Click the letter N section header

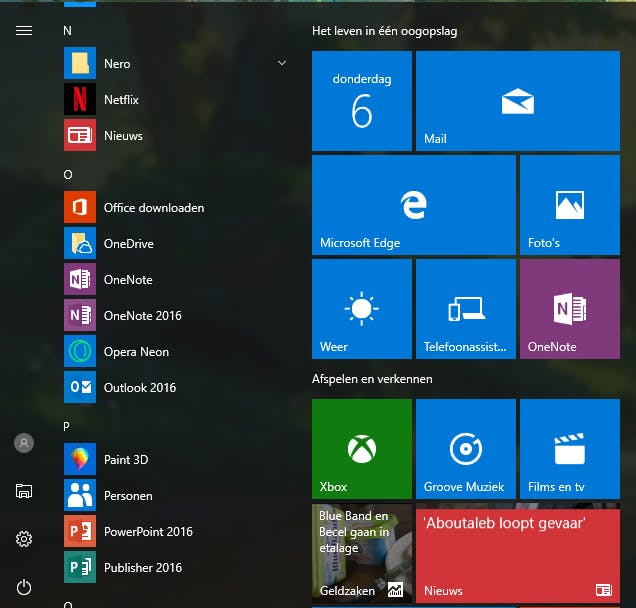click(x=68, y=31)
